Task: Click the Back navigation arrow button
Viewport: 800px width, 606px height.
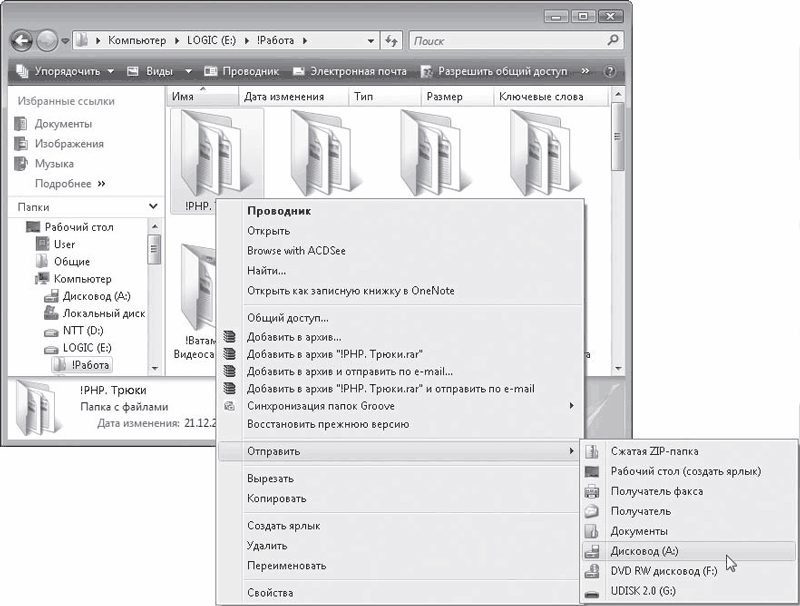Action: click(x=22, y=42)
